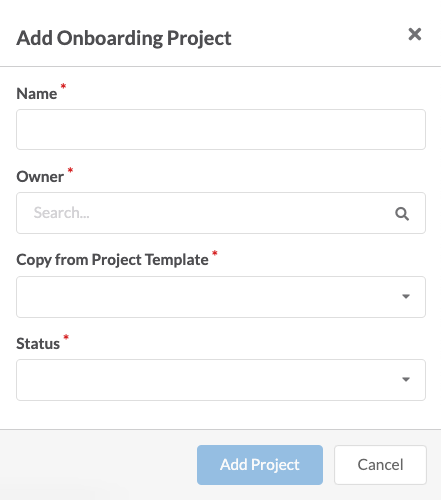Open the Status combo box
Viewport: 441px width, 500px height.
pyautogui.click(x=221, y=380)
